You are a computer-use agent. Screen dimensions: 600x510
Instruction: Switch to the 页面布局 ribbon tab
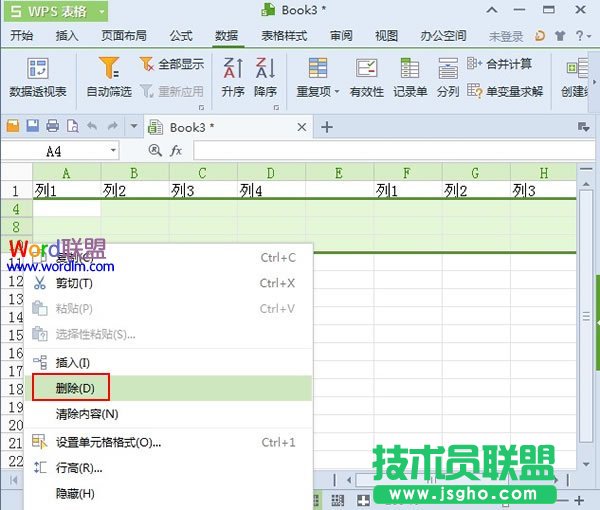(x=123, y=36)
